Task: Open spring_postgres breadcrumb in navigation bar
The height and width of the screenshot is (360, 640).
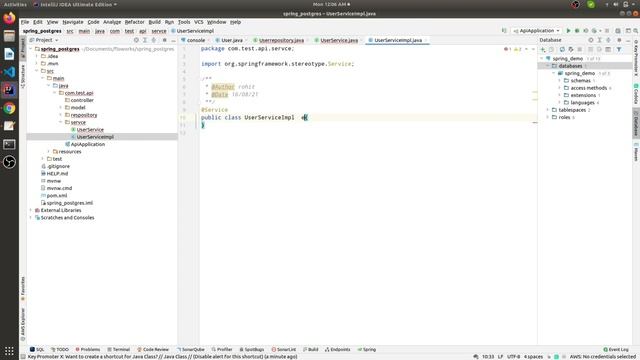Action: pyautogui.click(x=42, y=31)
